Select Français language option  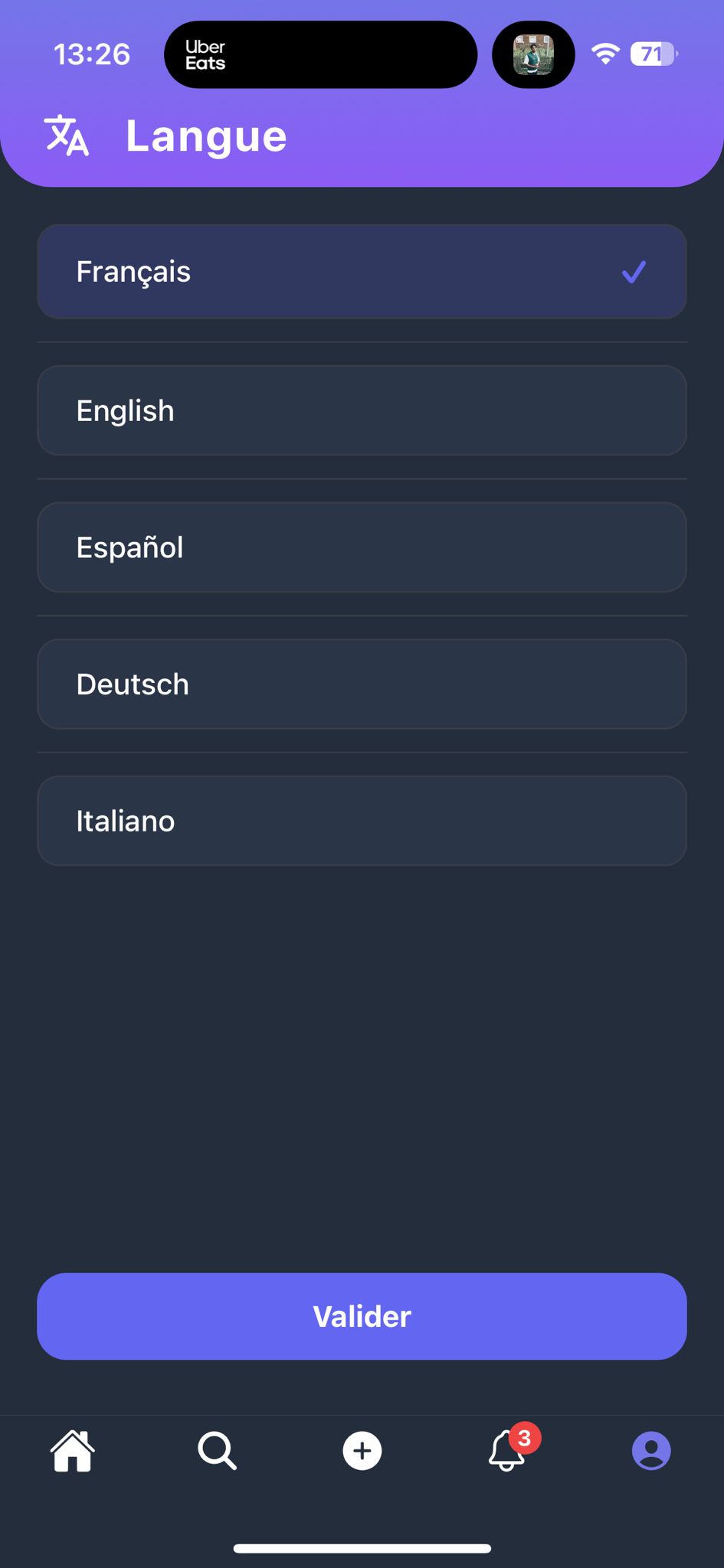click(362, 272)
